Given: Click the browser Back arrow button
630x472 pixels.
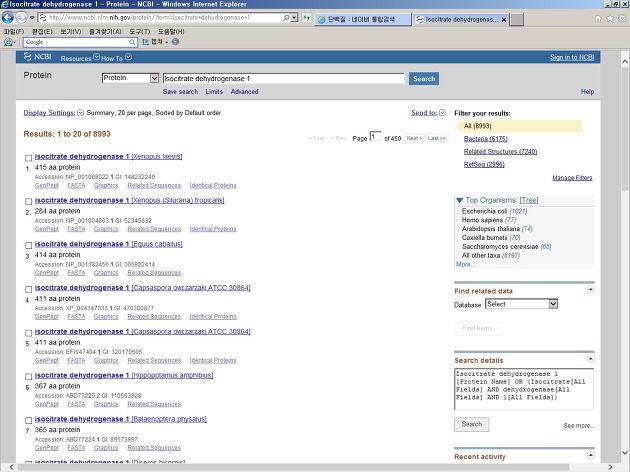Looking at the screenshot, I should click(8, 18).
